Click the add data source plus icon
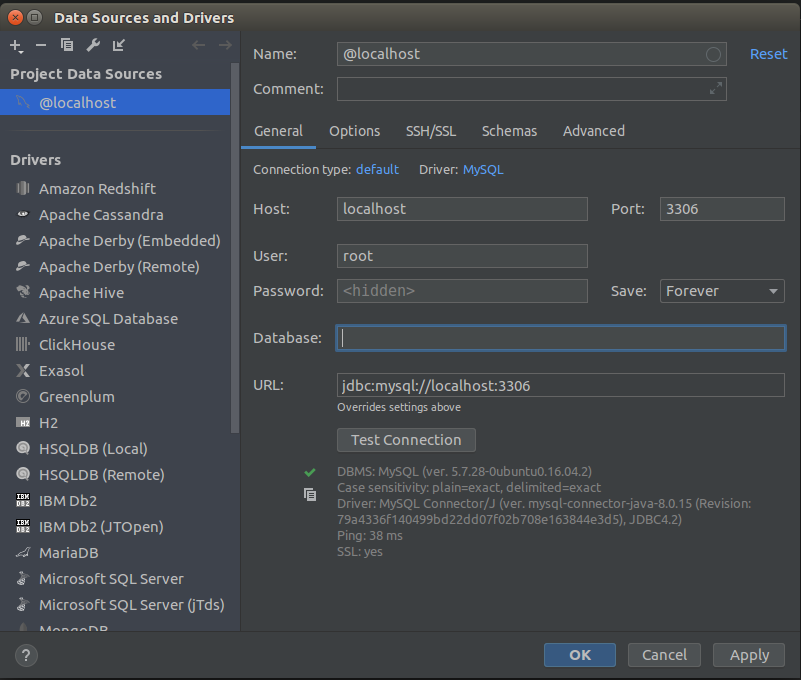The image size is (801, 680). [15, 45]
